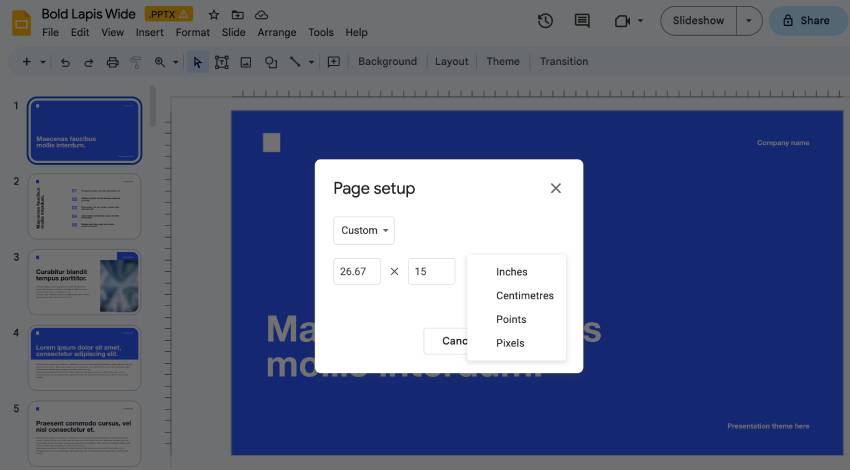The height and width of the screenshot is (470, 850).
Task: Click the undo icon in toolbar
Action: tap(65, 62)
